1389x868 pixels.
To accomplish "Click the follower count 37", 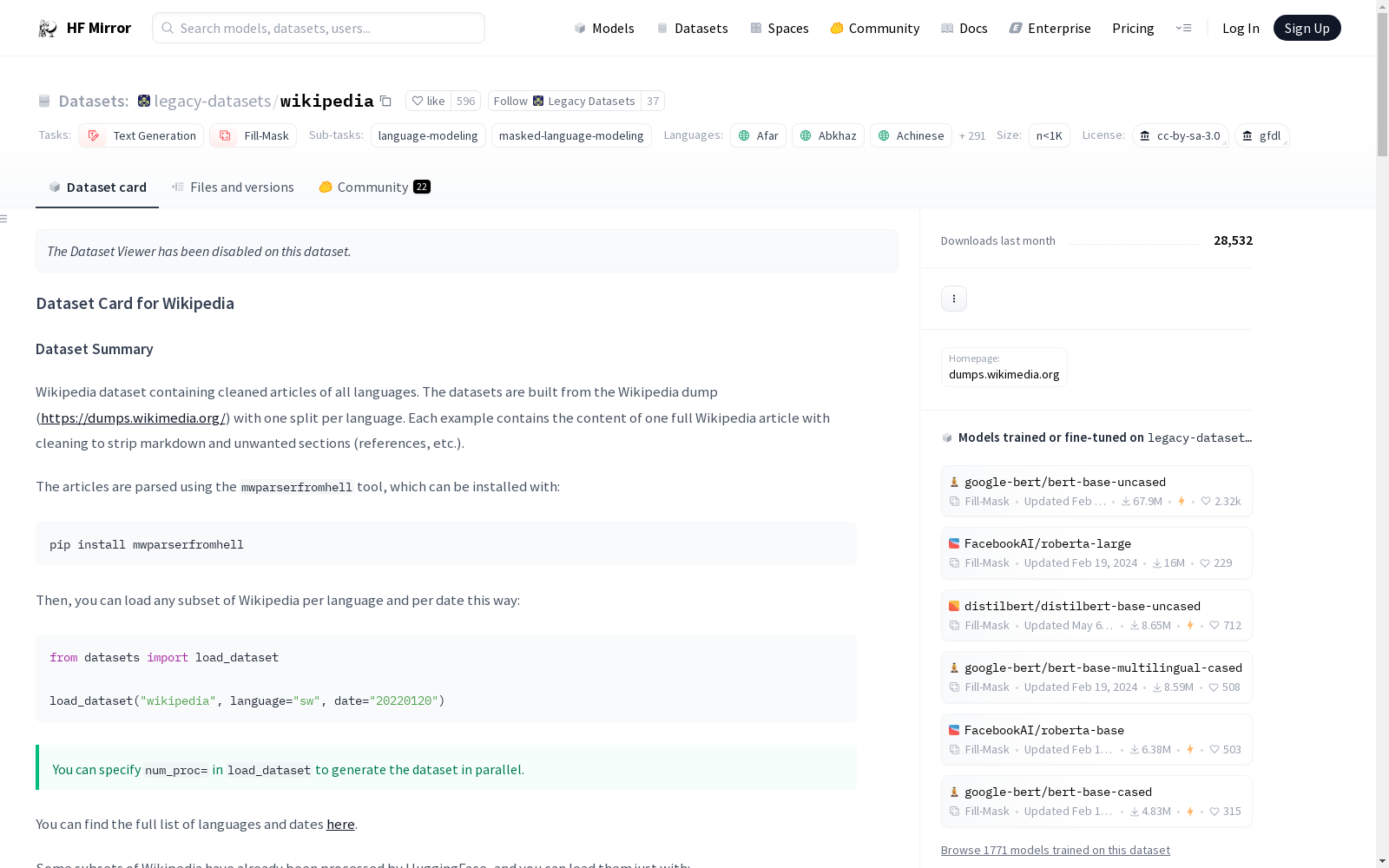I will pyautogui.click(x=653, y=101).
